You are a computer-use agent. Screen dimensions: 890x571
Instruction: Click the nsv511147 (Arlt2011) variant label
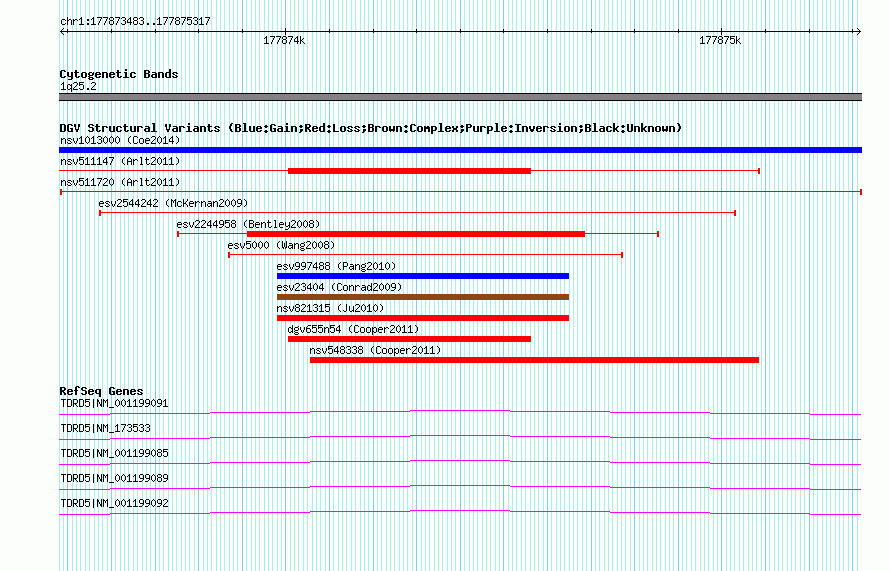[x=120, y=161]
